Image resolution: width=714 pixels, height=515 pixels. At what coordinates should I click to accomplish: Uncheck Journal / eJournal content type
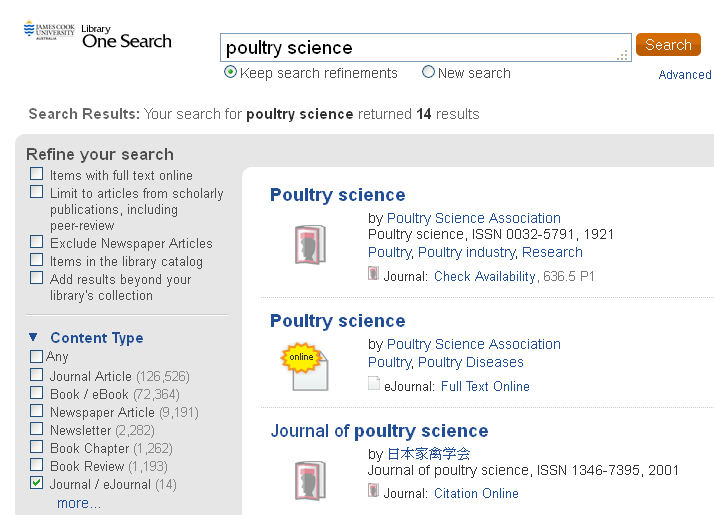(36, 483)
